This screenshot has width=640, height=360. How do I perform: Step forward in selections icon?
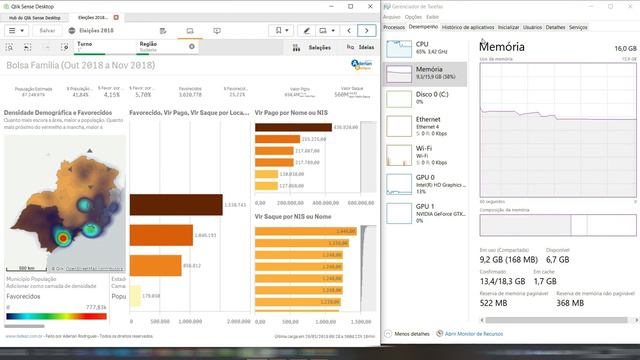tap(47, 47)
